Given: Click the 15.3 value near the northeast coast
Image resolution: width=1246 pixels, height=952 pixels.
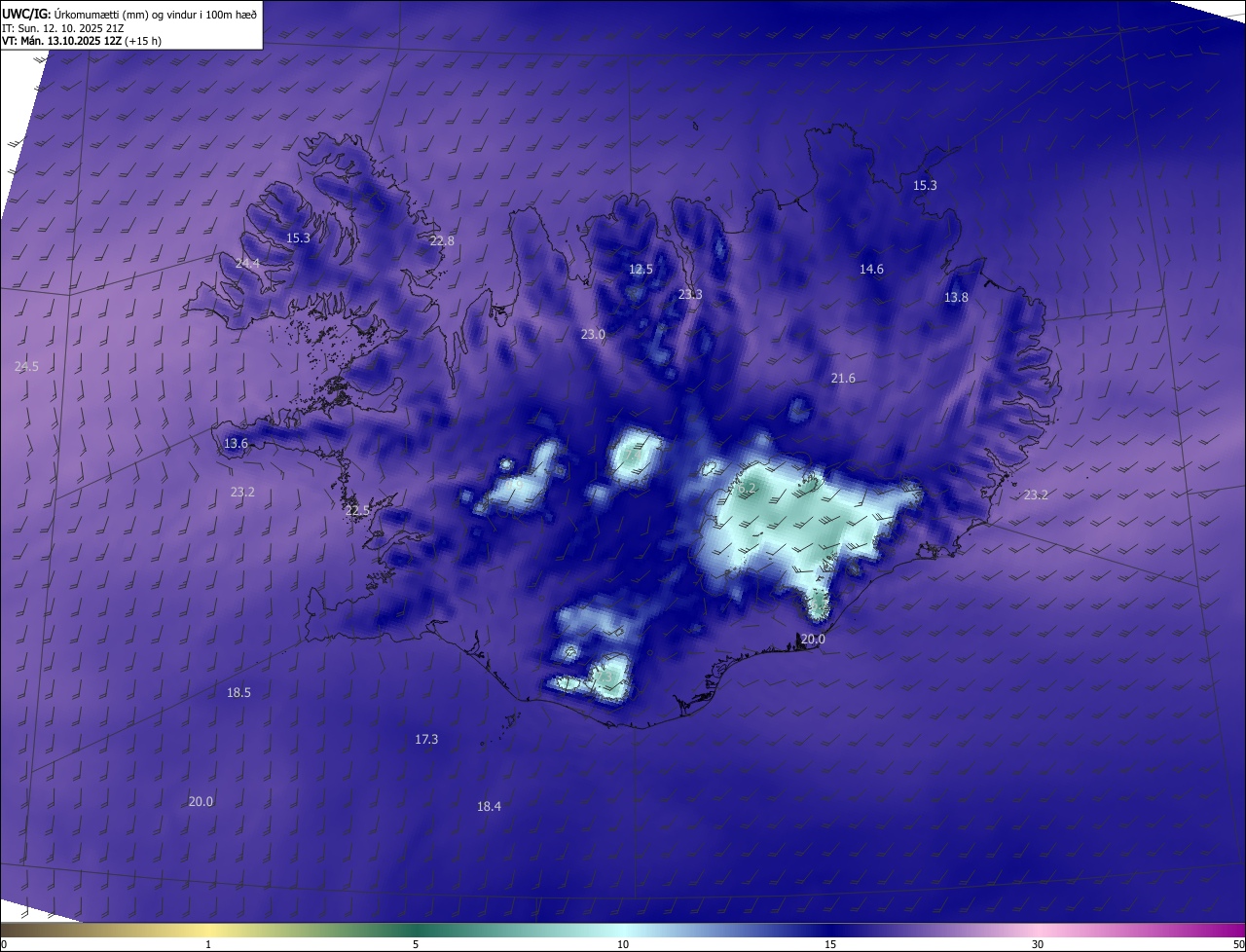Looking at the screenshot, I should (x=925, y=186).
